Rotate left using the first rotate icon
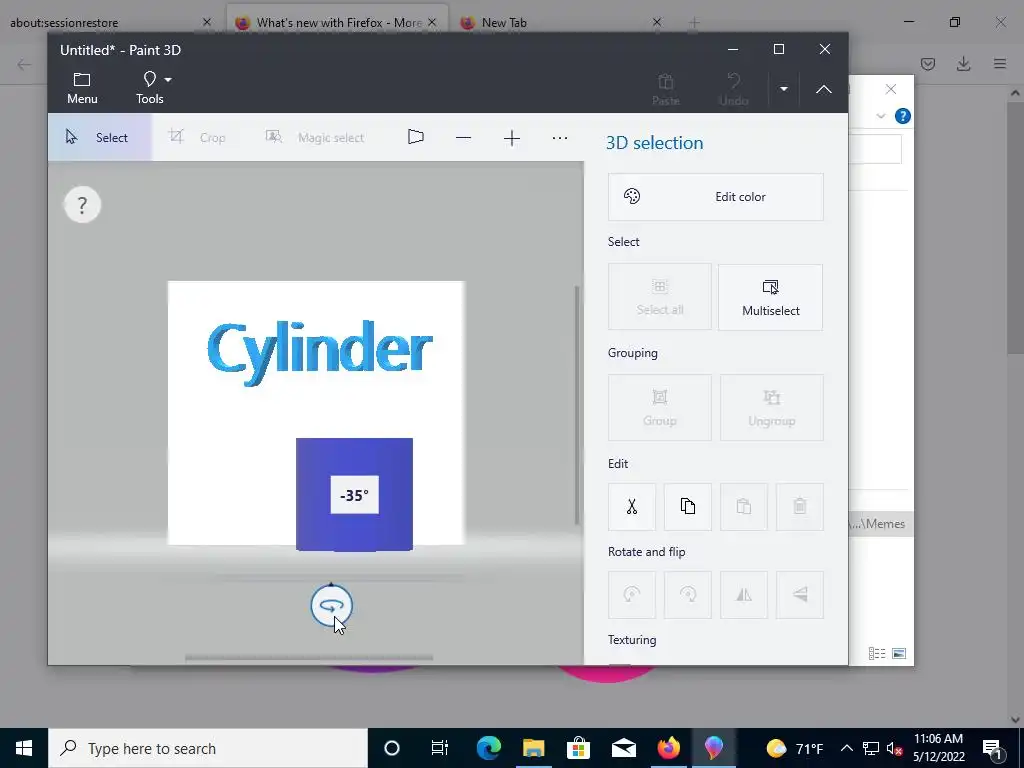1024x768 pixels. click(x=632, y=595)
